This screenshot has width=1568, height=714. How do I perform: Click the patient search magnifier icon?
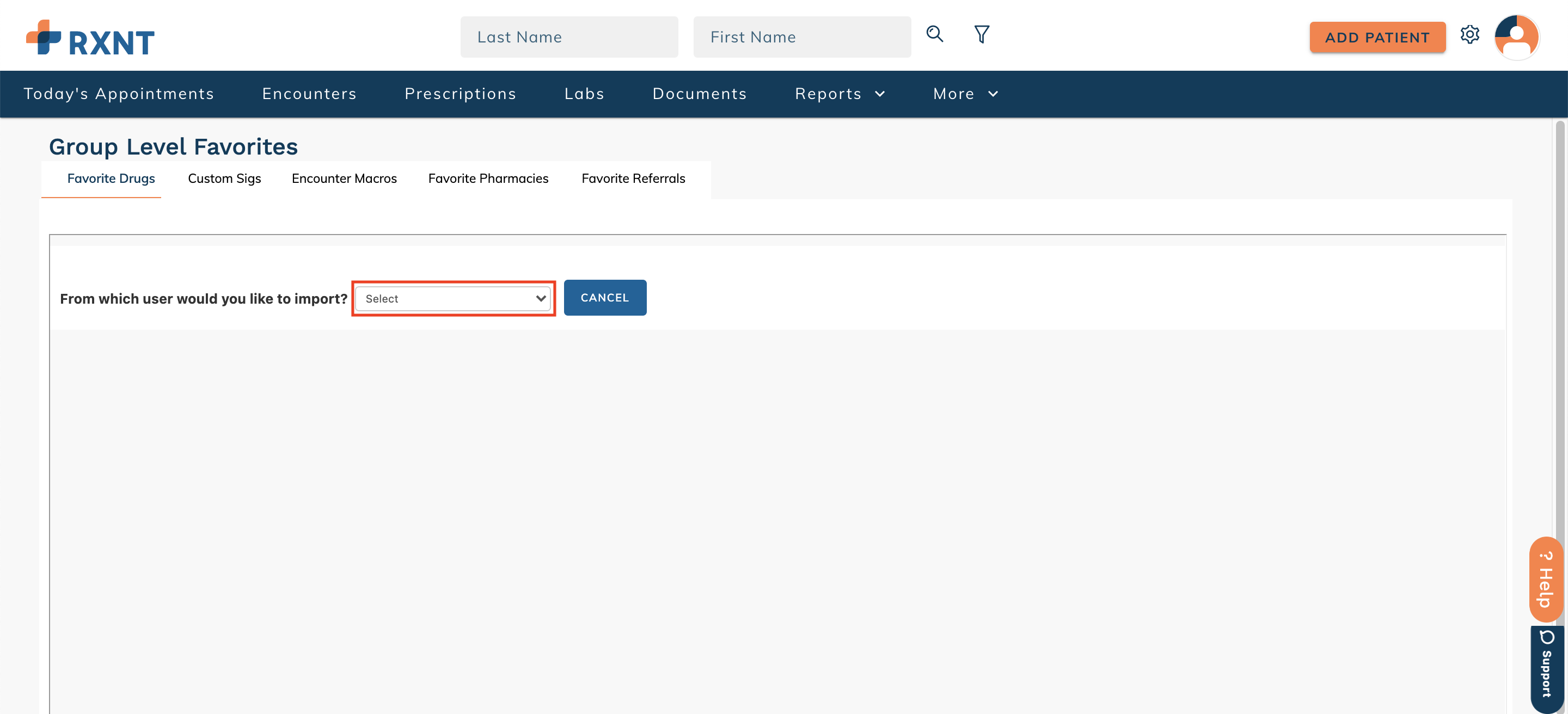pos(934,35)
